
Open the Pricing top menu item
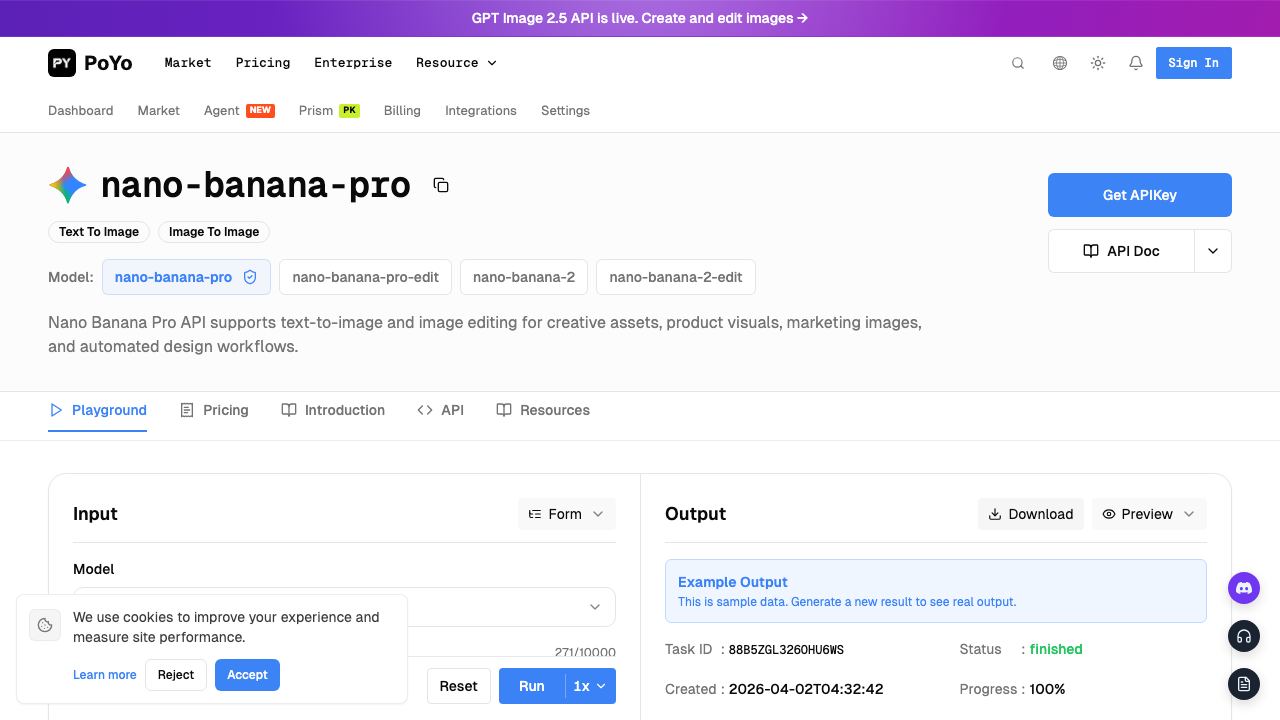[263, 62]
